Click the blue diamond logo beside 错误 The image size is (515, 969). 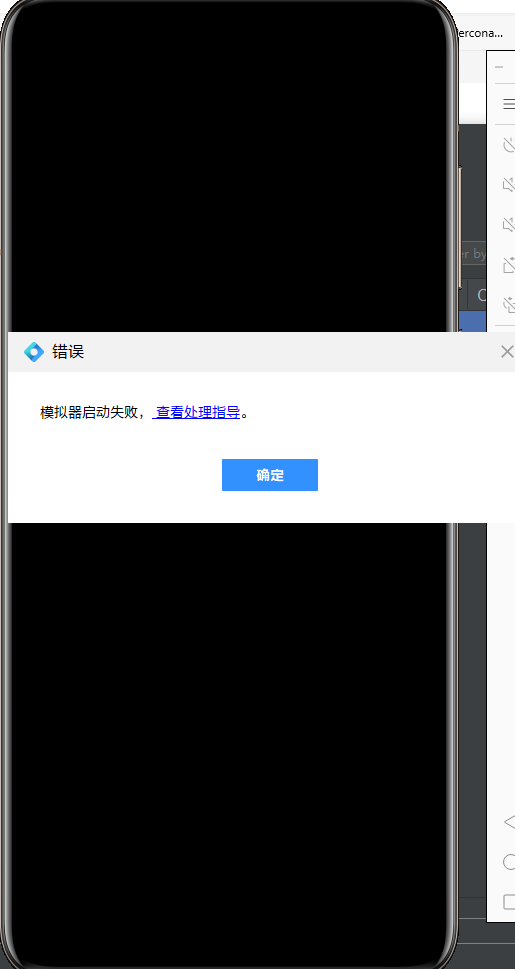pyautogui.click(x=33, y=352)
